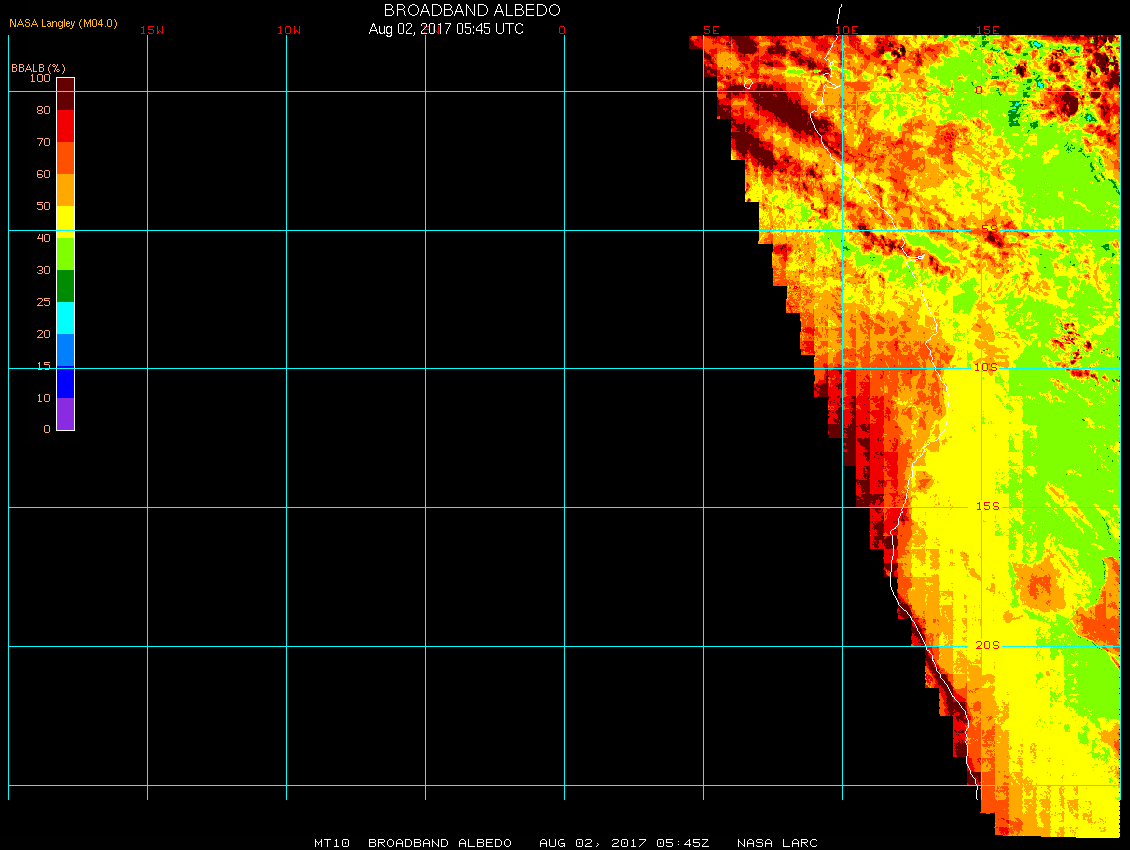The width and height of the screenshot is (1130, 850).
Task: Pick the dark green 25-30% legend swatch
Action: (x=66, y=285)
